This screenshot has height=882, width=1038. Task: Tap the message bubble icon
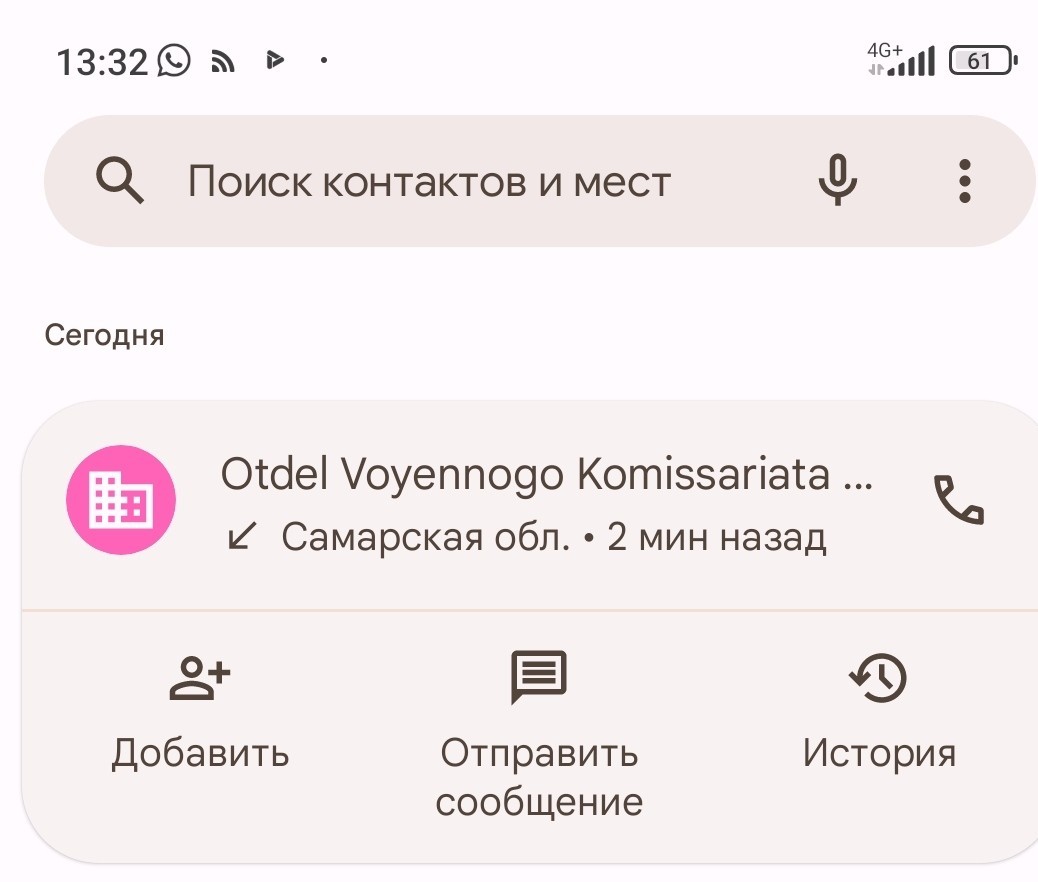click(x=538, y=677)
